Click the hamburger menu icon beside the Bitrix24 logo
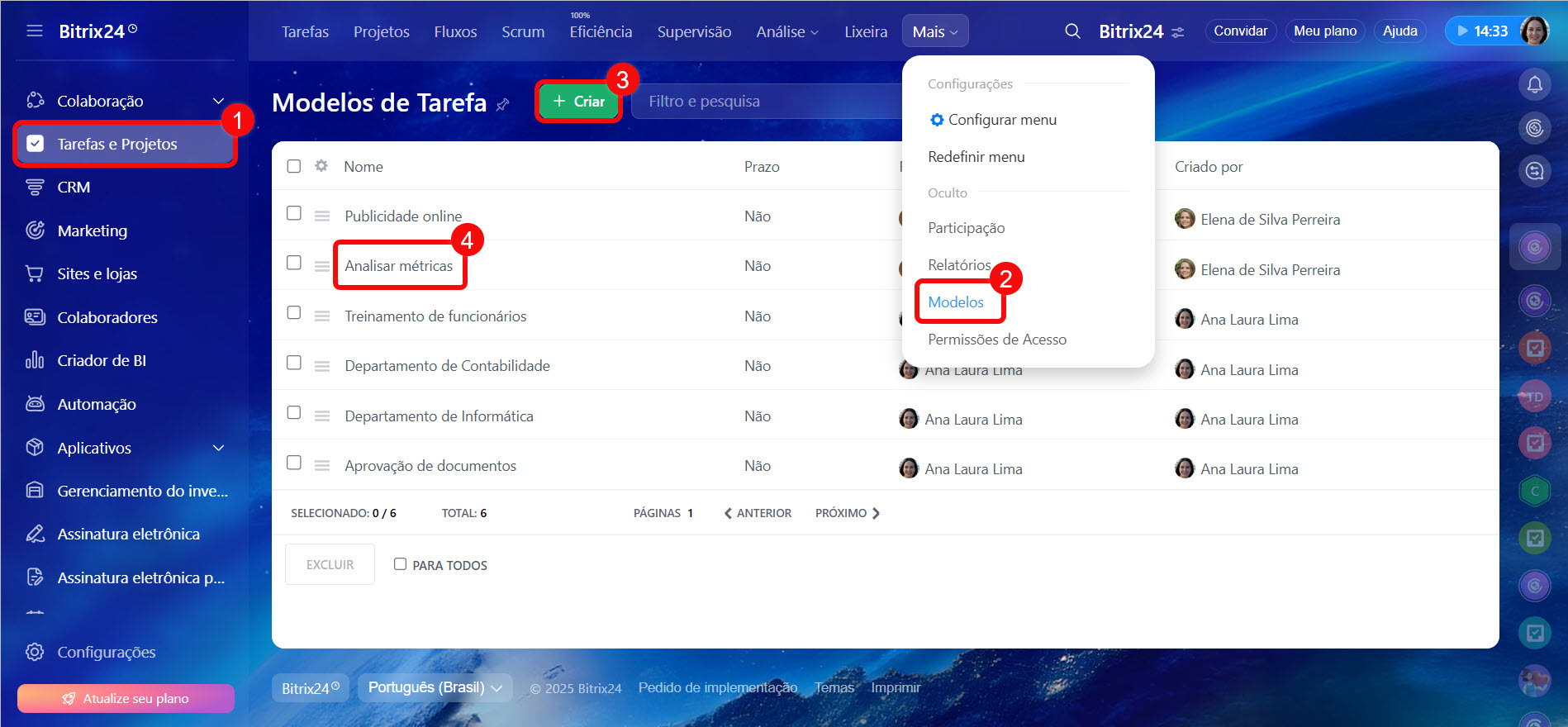The image size is (1568, 727). pyautogui.click(x=34, y=31)
